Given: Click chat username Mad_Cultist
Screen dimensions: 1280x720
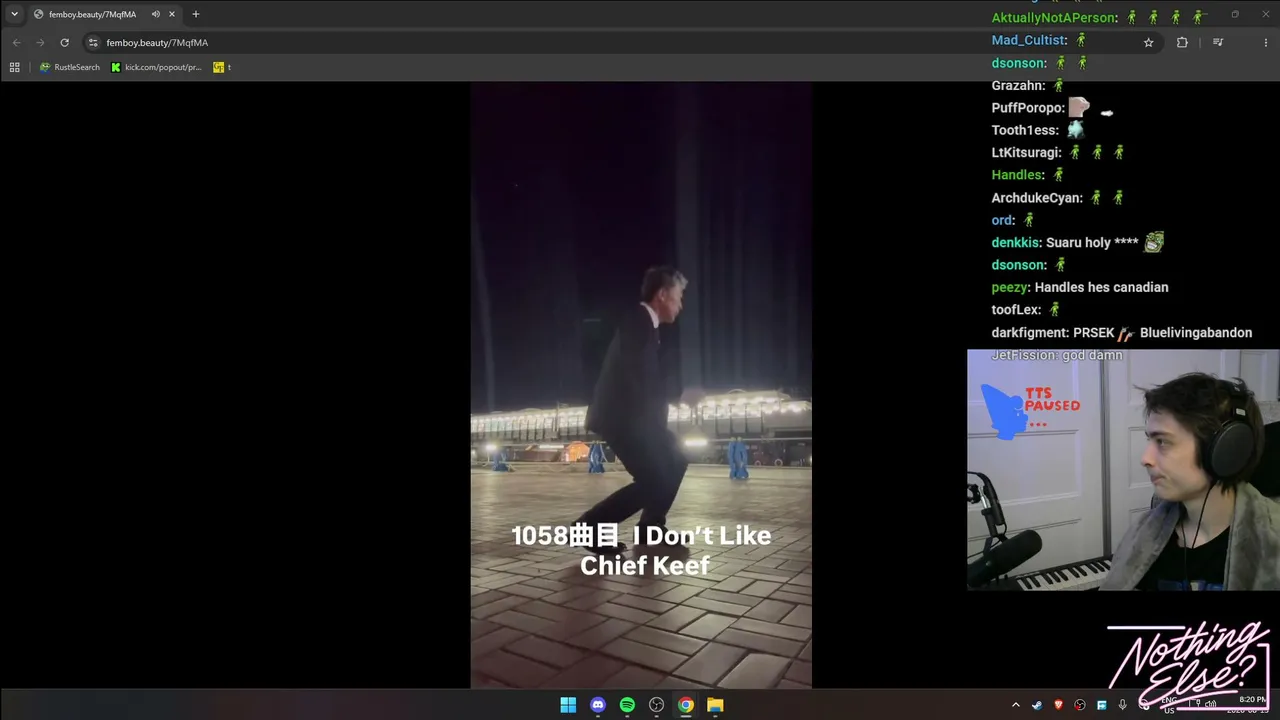Looking at the screenshot, I should (x=1029, y=41).
